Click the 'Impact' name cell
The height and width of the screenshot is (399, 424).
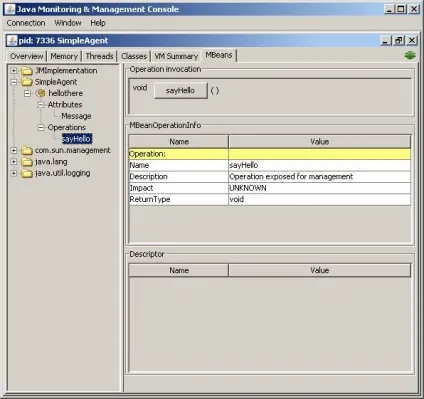tap(179, 188)
